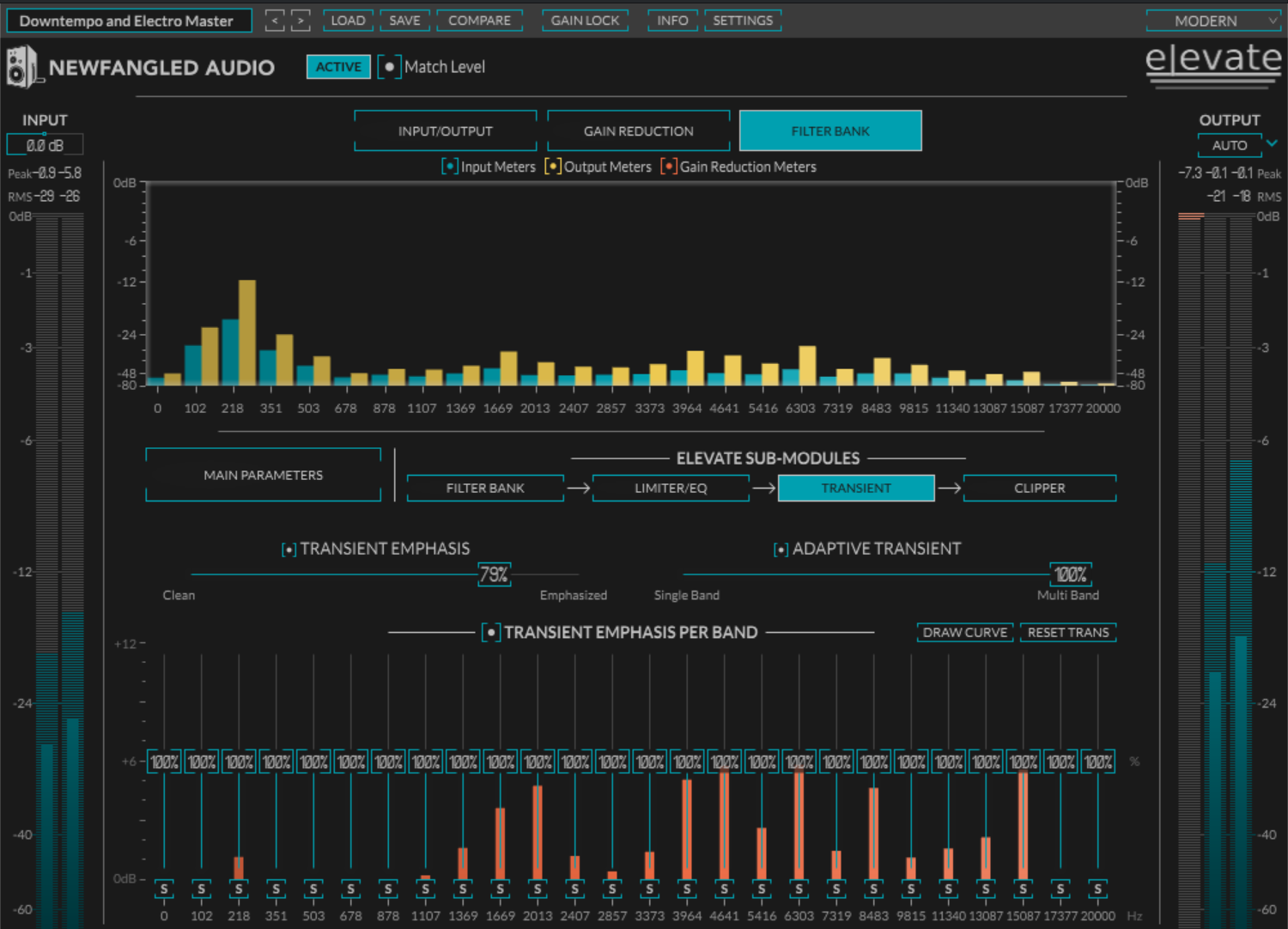Solo the 1669 Hz band
This screenshot has width=1288, height=929.
tap(501, 890)
